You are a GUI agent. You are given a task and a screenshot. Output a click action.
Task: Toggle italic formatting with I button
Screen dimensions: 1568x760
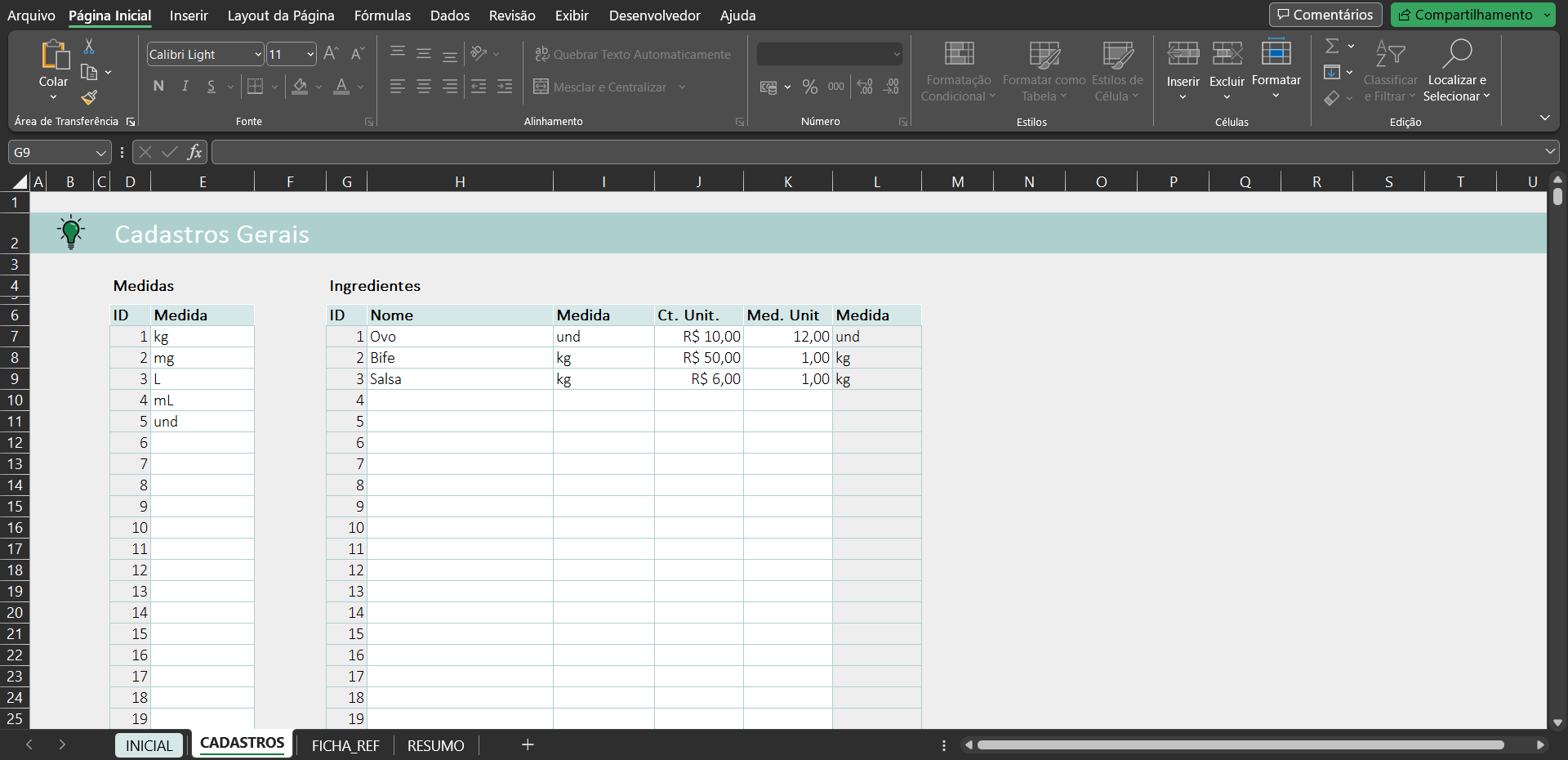185,87
